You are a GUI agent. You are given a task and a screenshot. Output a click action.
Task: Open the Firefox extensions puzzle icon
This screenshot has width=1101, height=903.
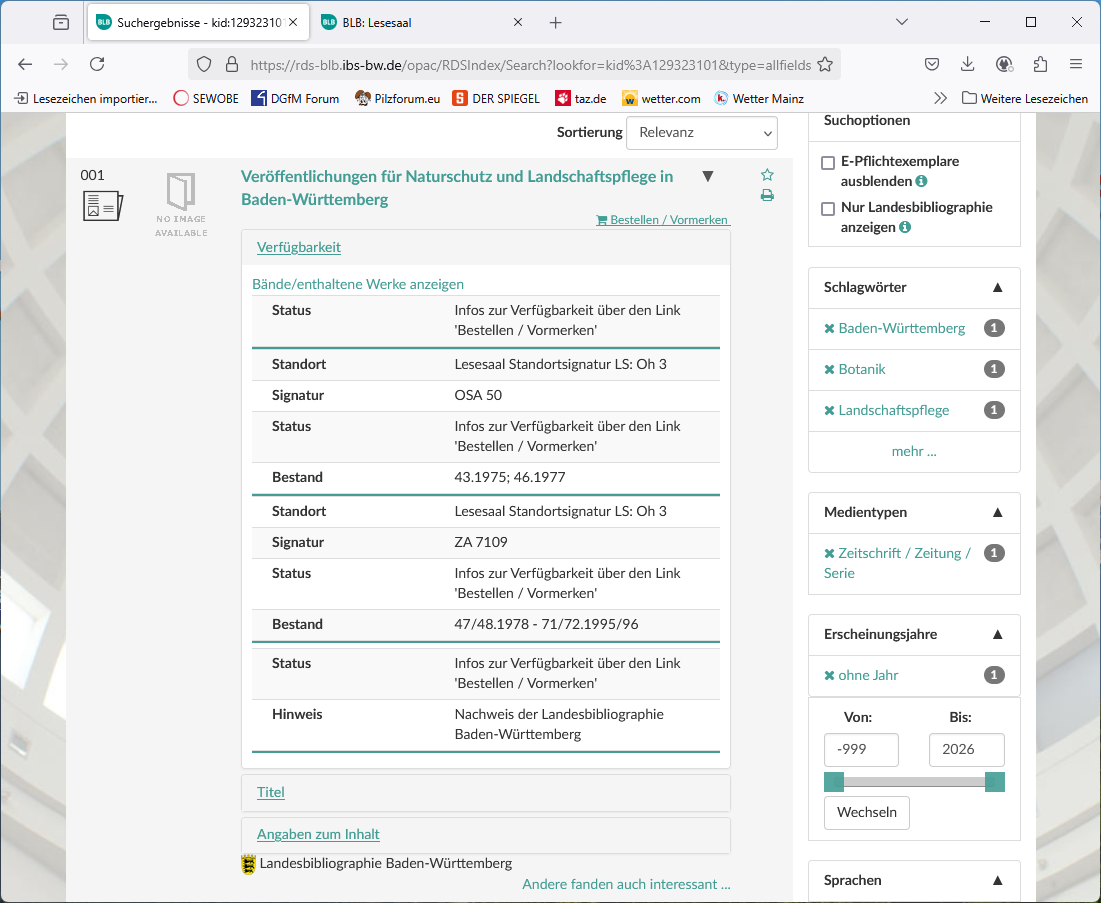pyautogui.click(x=1040, y=64)
